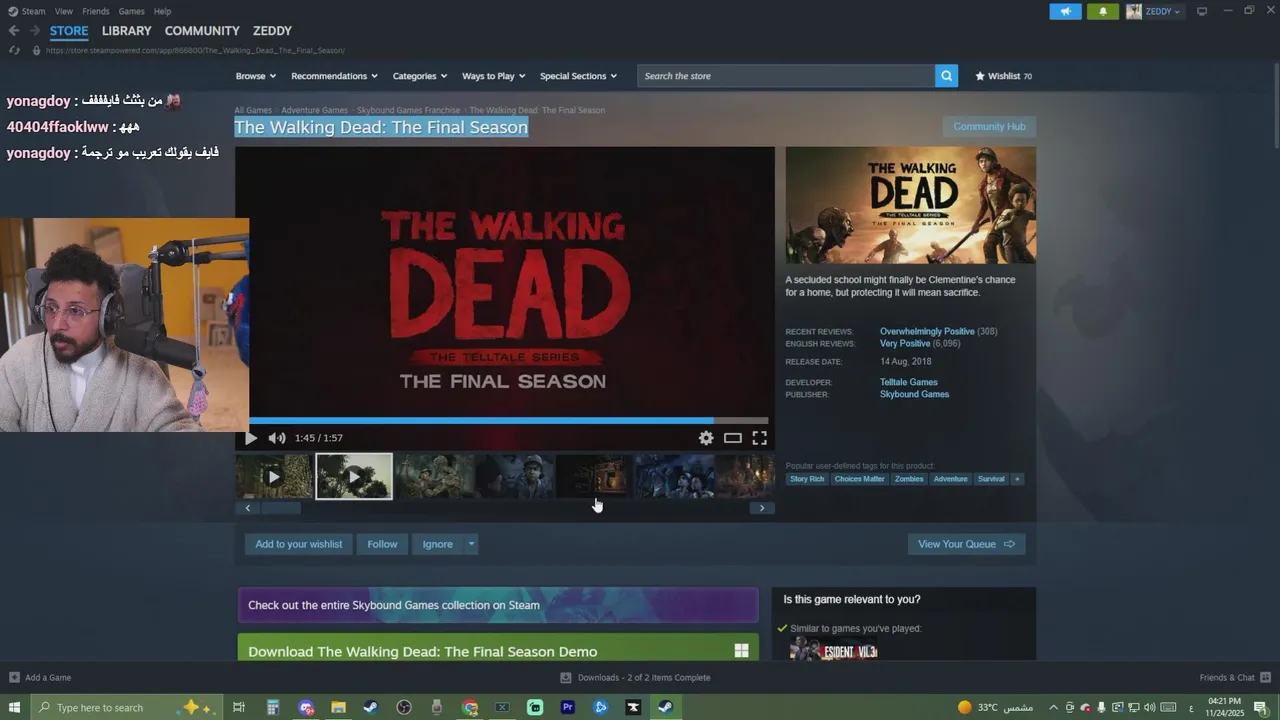Open Friends & Chat
The image size is (1280, 720).
point(1234,677)
